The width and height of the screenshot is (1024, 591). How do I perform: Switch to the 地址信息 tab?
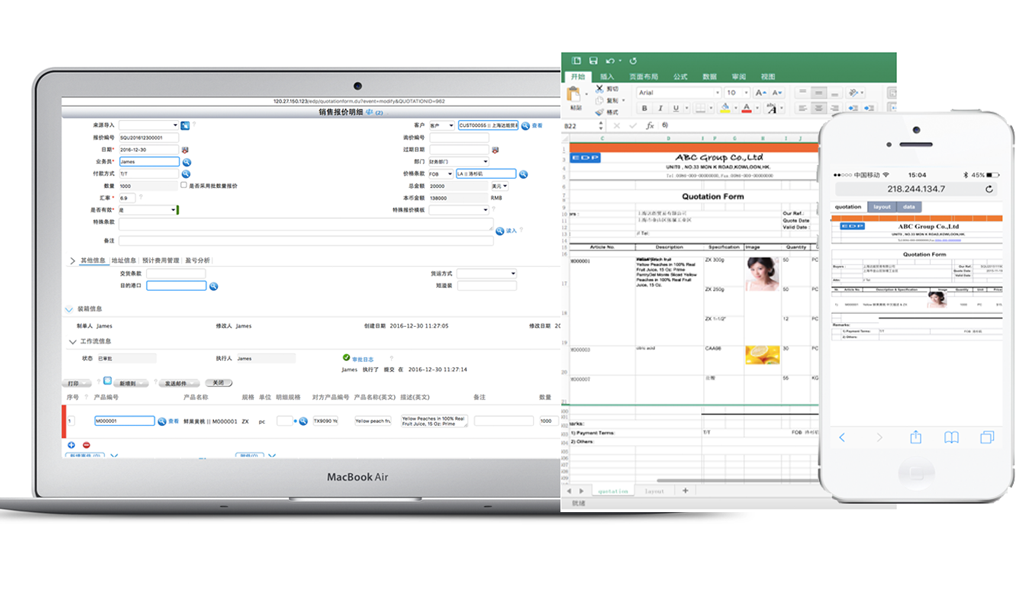[124, 260]
